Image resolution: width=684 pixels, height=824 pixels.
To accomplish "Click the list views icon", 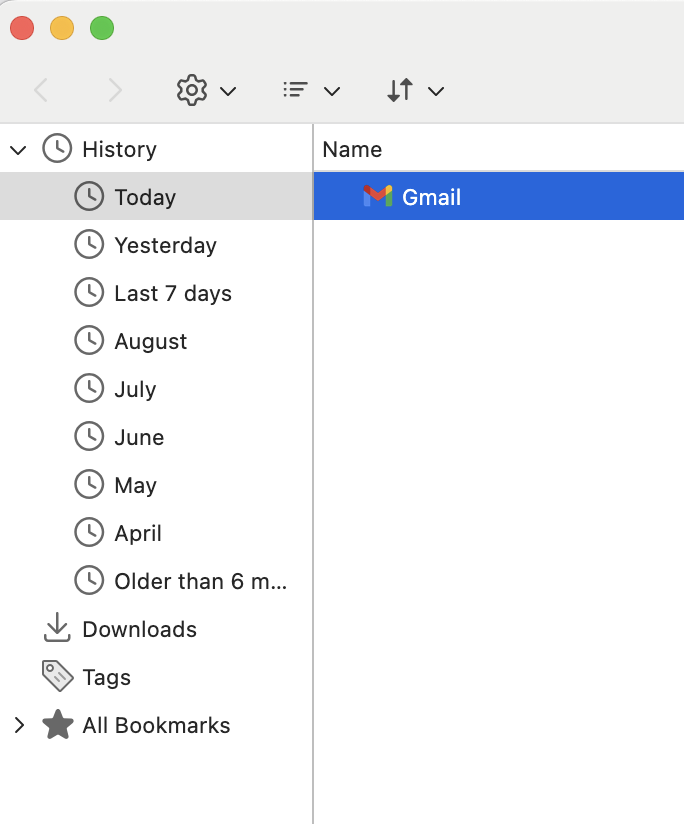I will point(295,90).
